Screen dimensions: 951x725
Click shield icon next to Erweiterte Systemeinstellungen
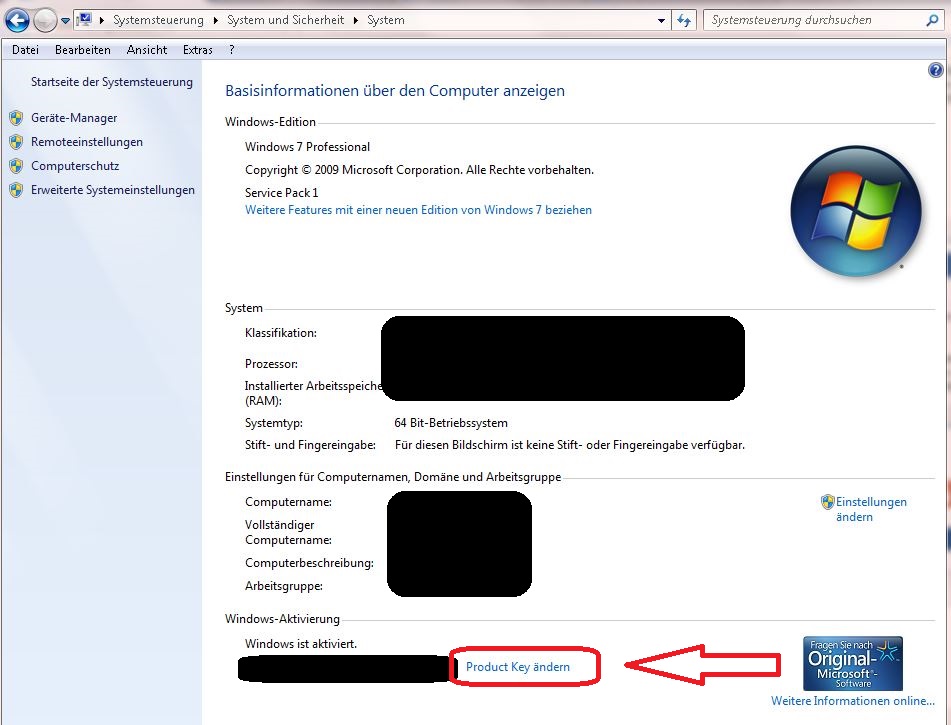(x=16, y=190)
